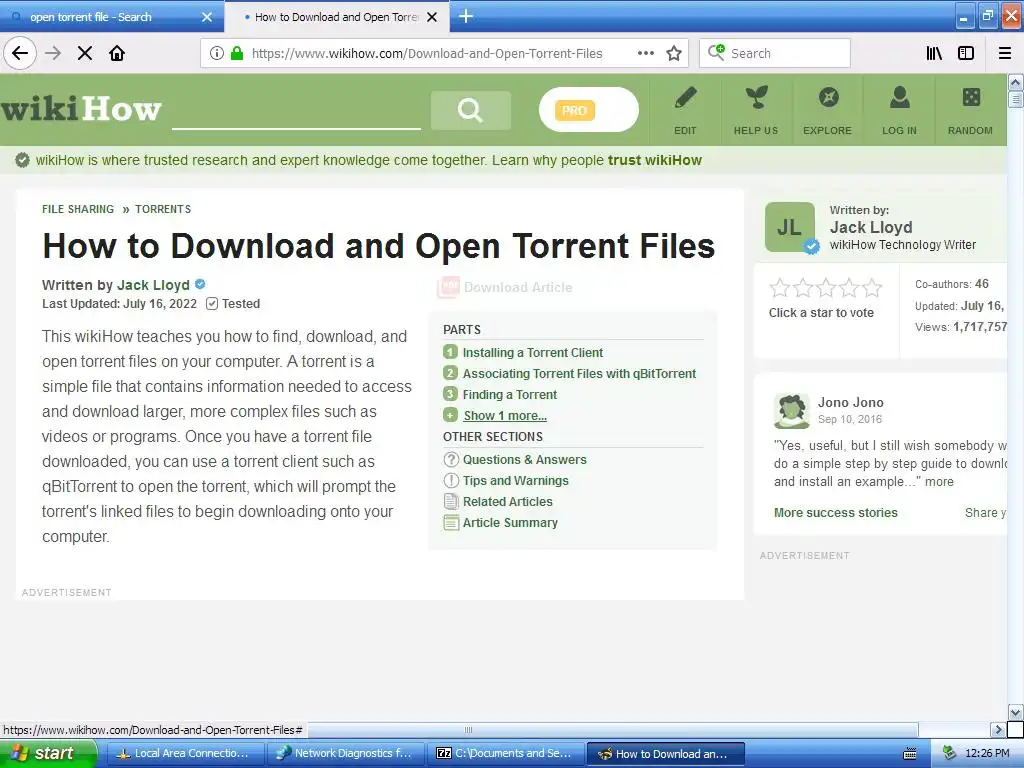
Task: Click the network tray icon by the clock
Action: (x=949, y=754)
